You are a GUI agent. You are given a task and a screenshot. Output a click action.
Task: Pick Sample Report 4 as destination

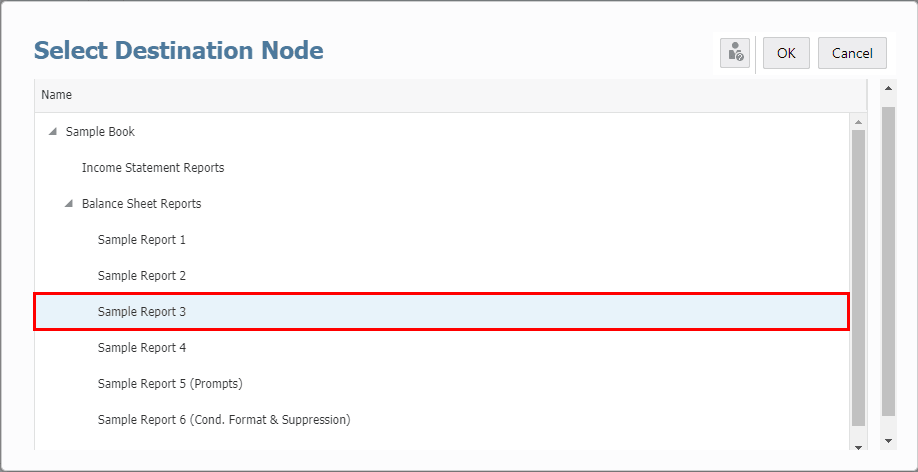click(x=142, y=348)
